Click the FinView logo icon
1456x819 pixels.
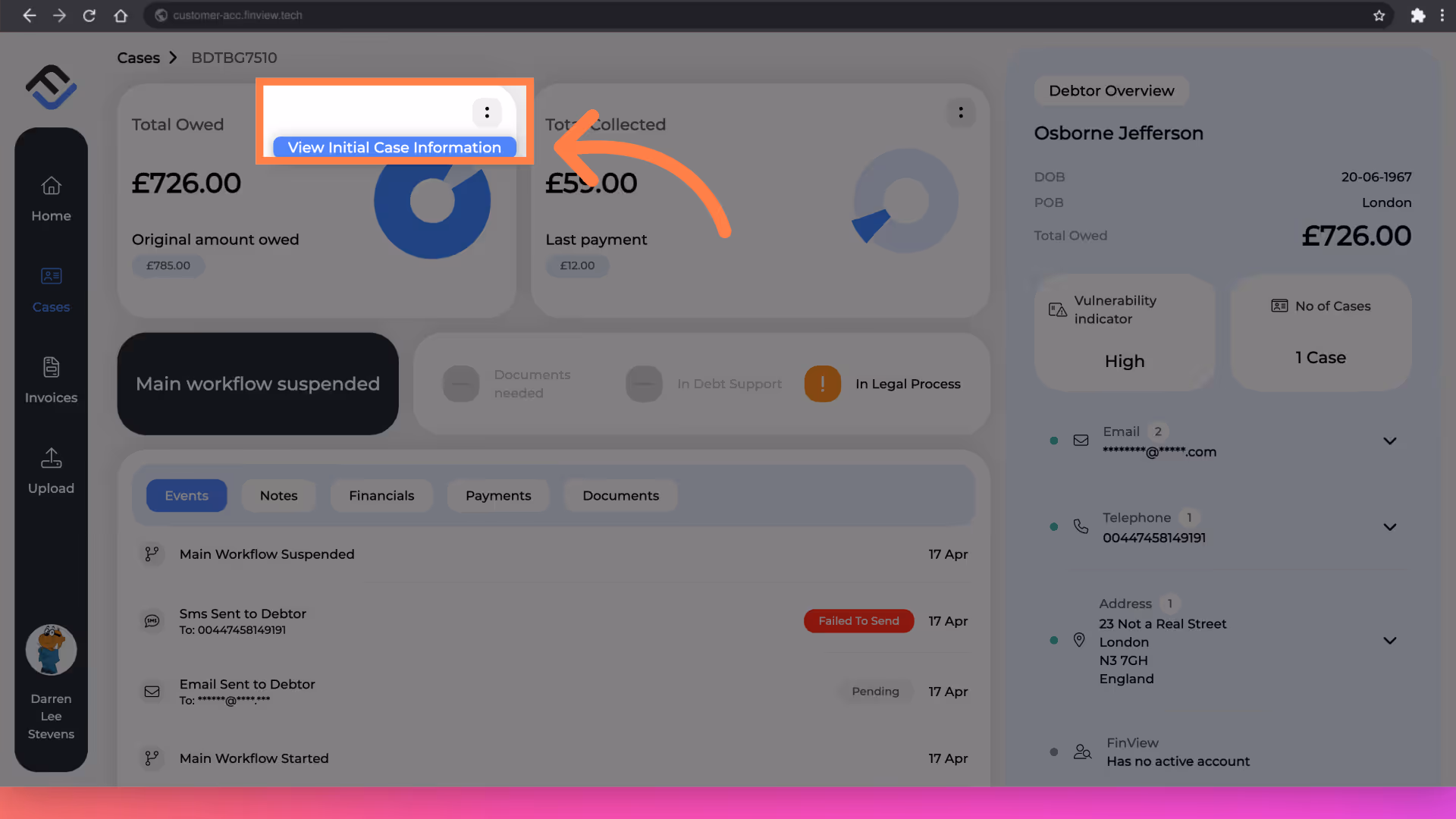click(x=51, y=86)
